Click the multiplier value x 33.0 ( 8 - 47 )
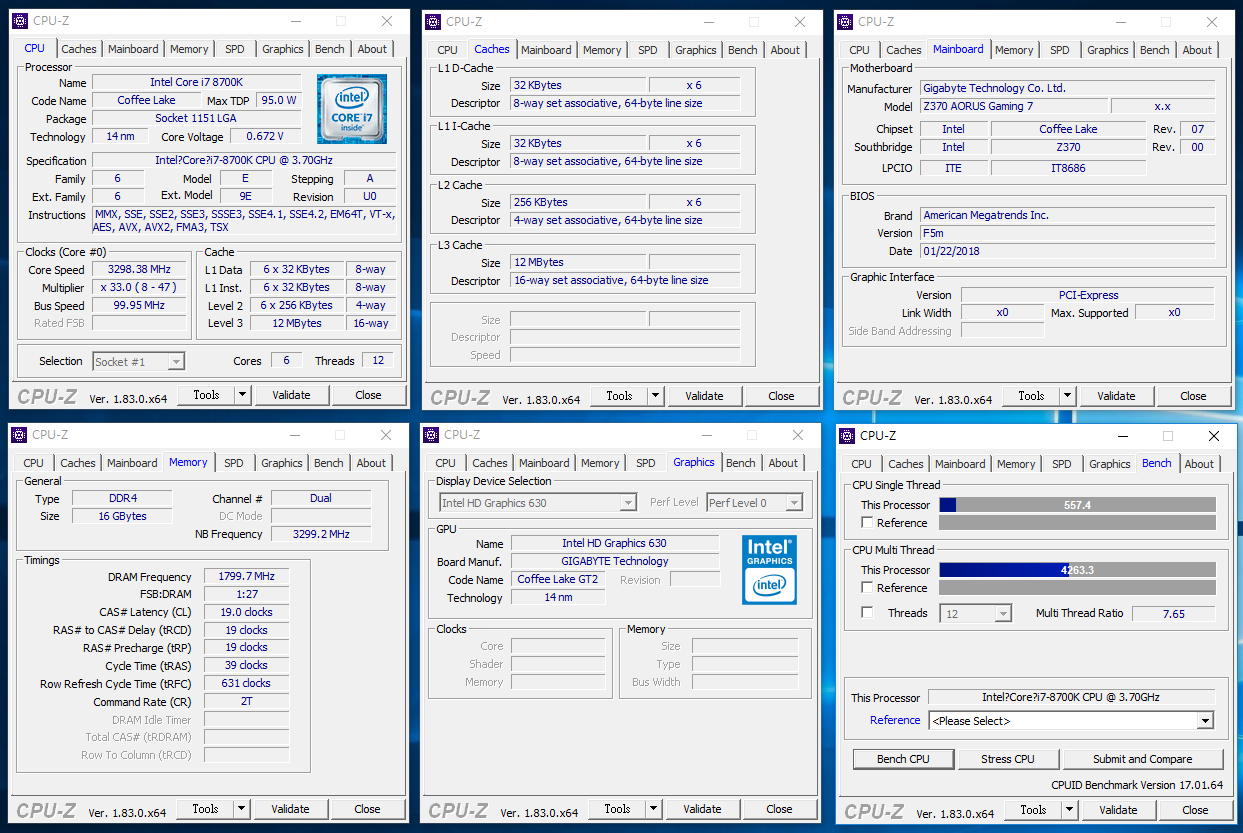The image size is (1243, 833). click(x=139, y=287)
